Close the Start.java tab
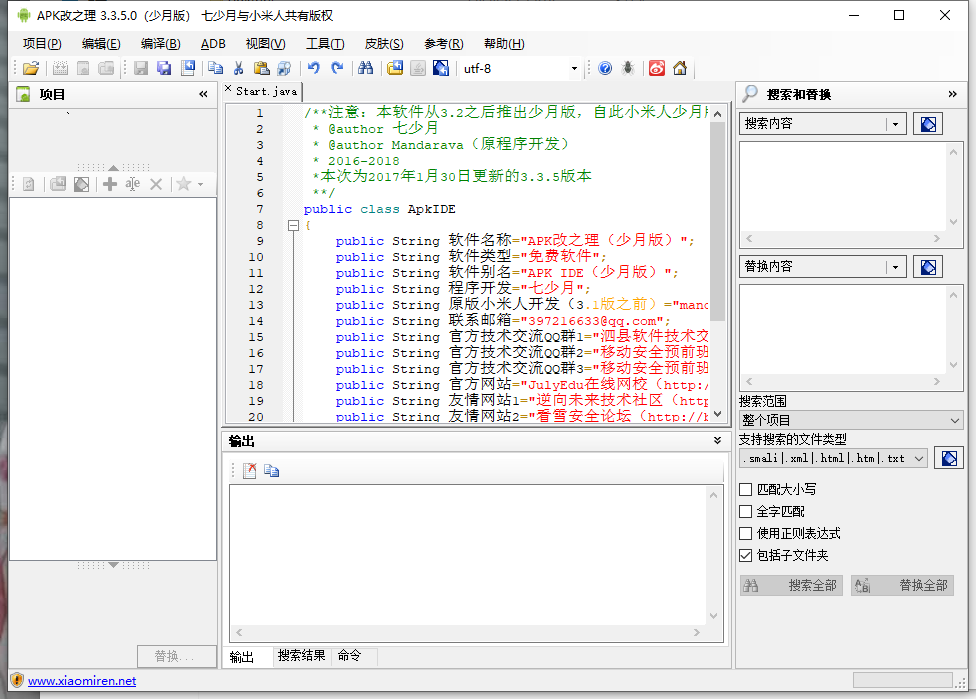This screenshot has height=699, width=976. 228,89
